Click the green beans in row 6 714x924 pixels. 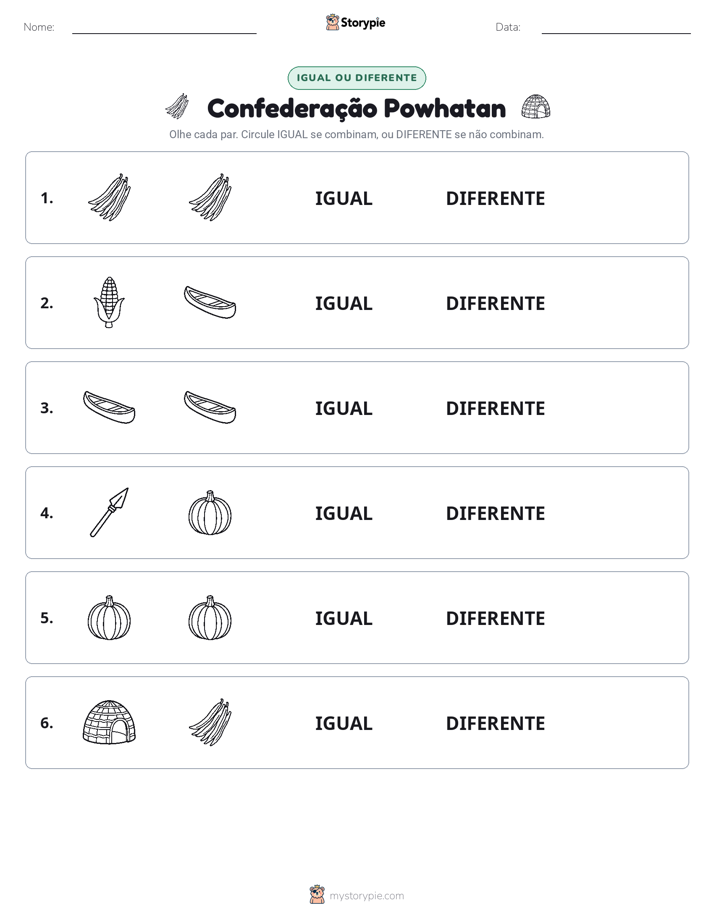[210, 722]
